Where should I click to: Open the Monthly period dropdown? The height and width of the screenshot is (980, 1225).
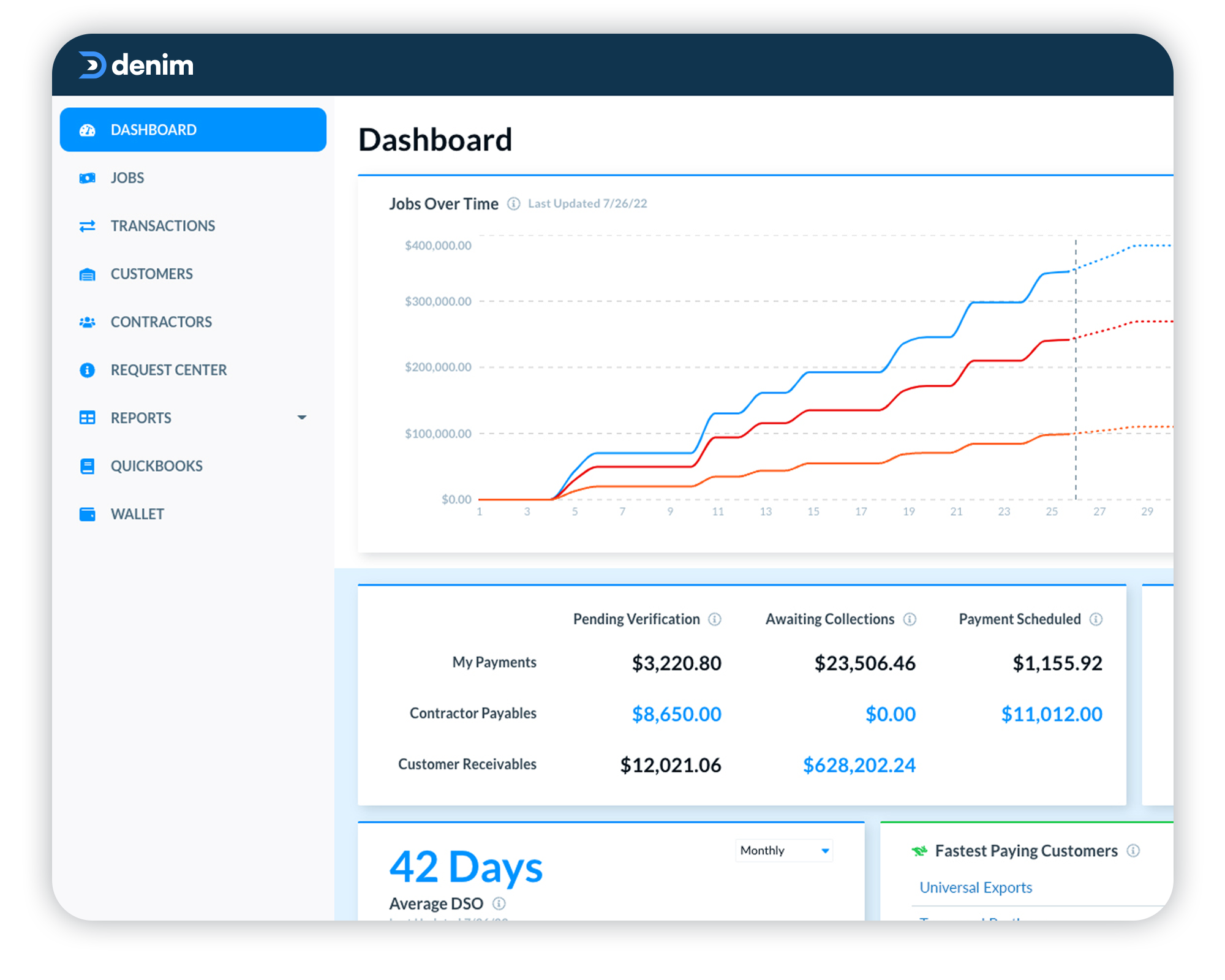(x=784, y=851)
